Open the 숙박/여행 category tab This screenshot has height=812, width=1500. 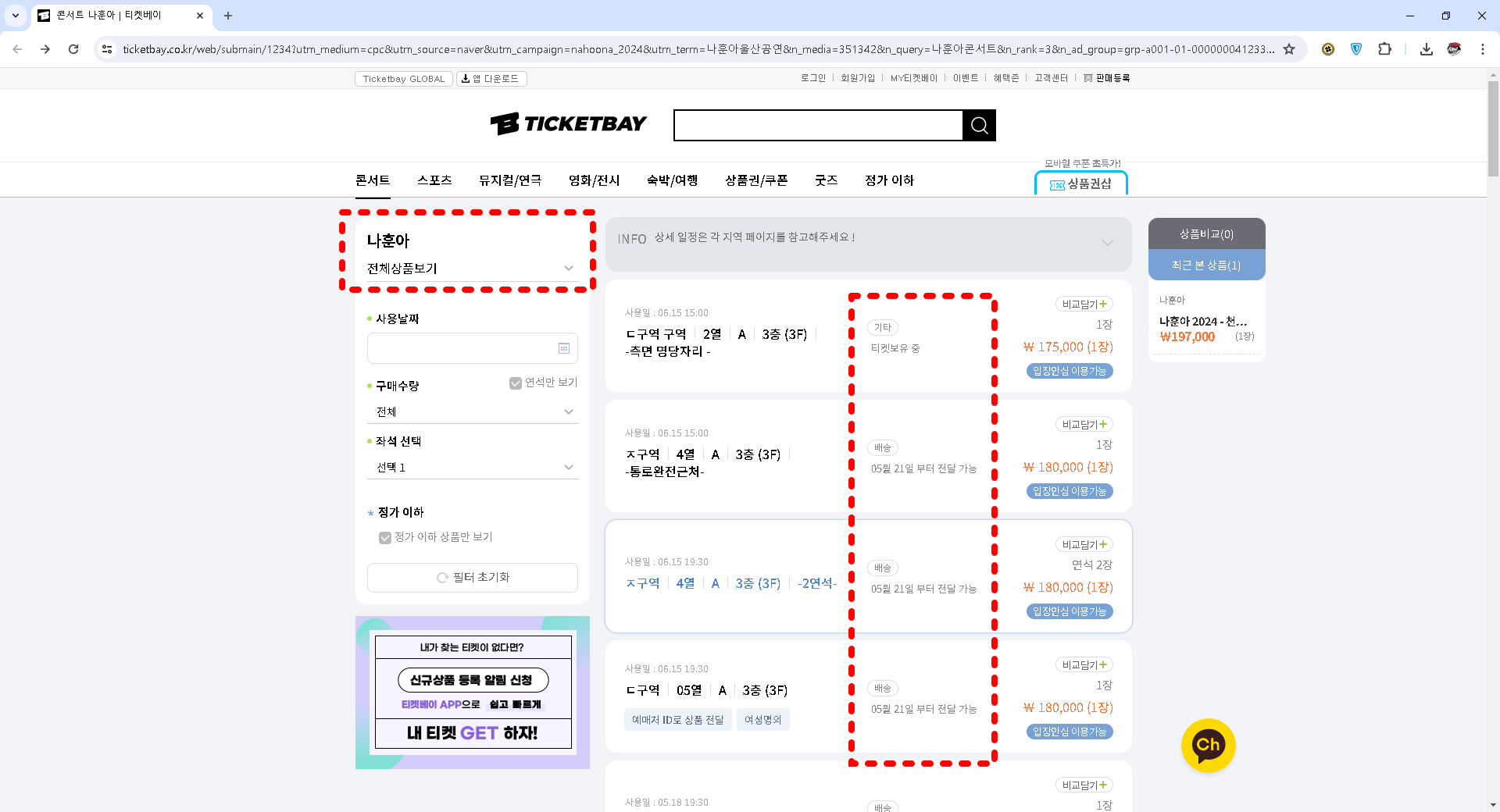672,180
